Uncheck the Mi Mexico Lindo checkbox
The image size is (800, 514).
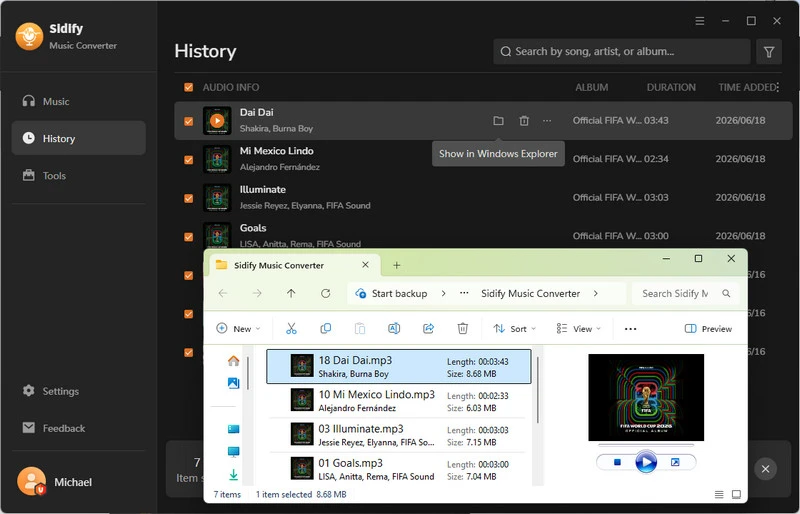pyautogui.click(x=188, y=159)
